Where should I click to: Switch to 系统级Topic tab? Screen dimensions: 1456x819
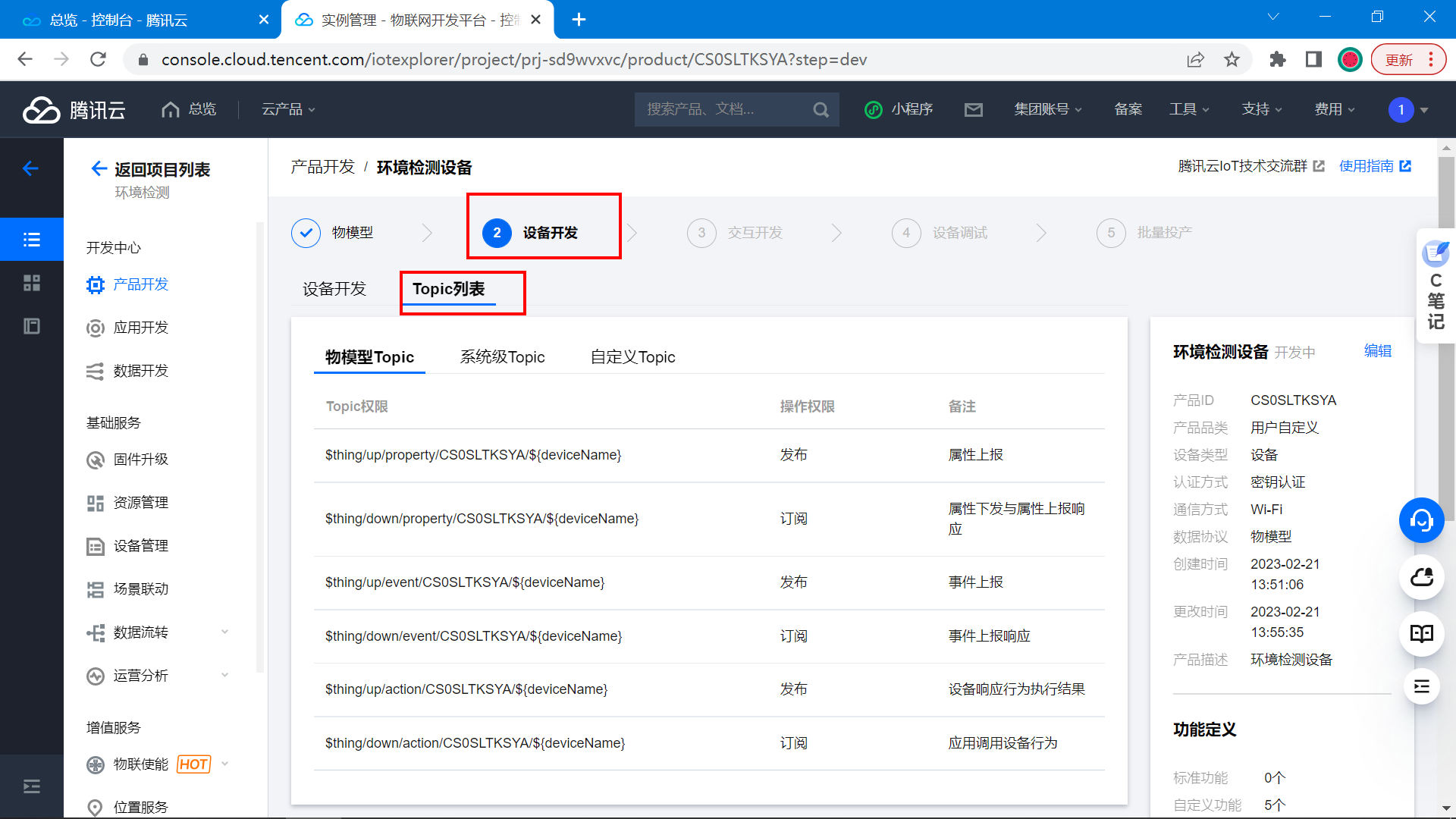pyautogui.click(x=502, y=357)
